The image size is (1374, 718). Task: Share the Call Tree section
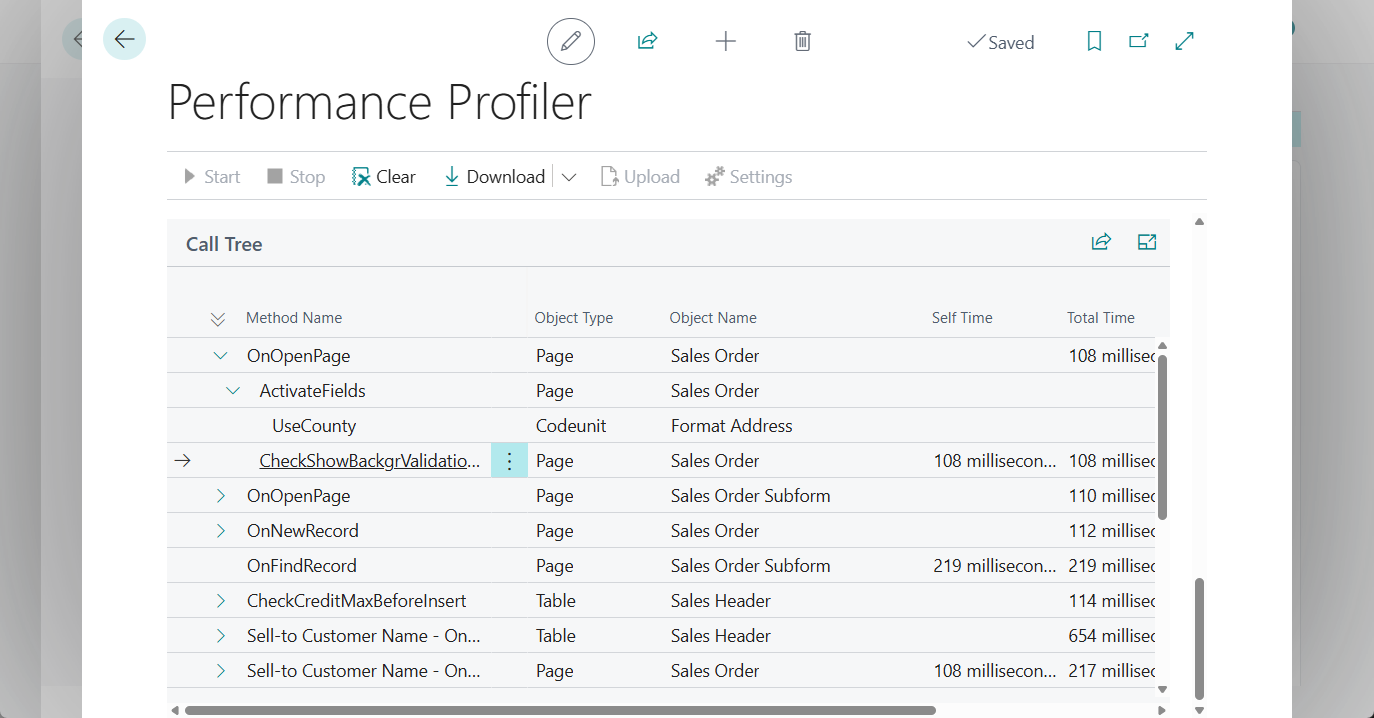[1101, 242]
